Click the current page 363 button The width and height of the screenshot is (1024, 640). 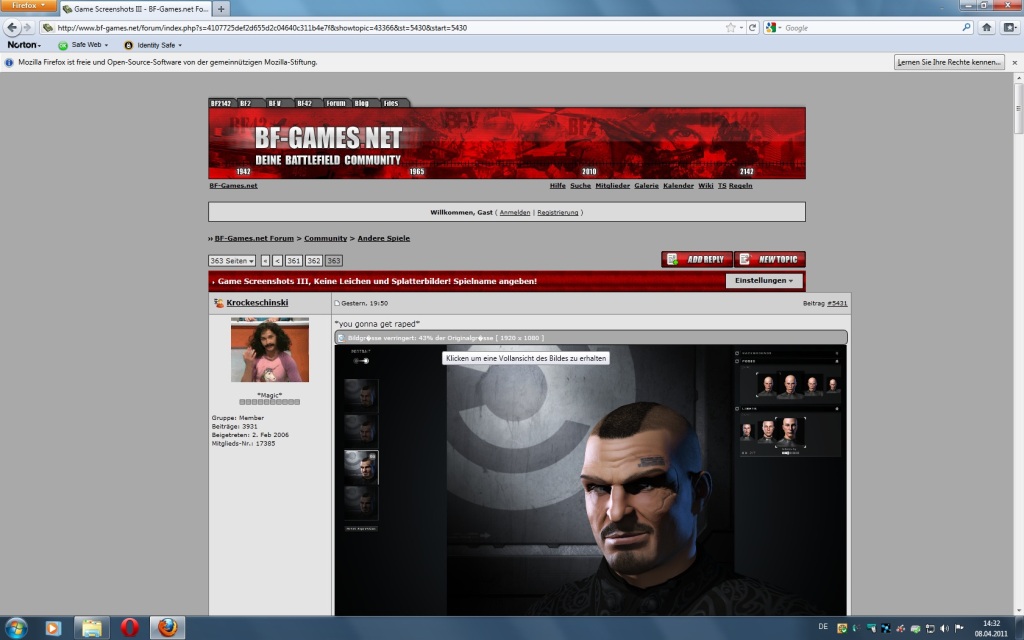(334, 261)
